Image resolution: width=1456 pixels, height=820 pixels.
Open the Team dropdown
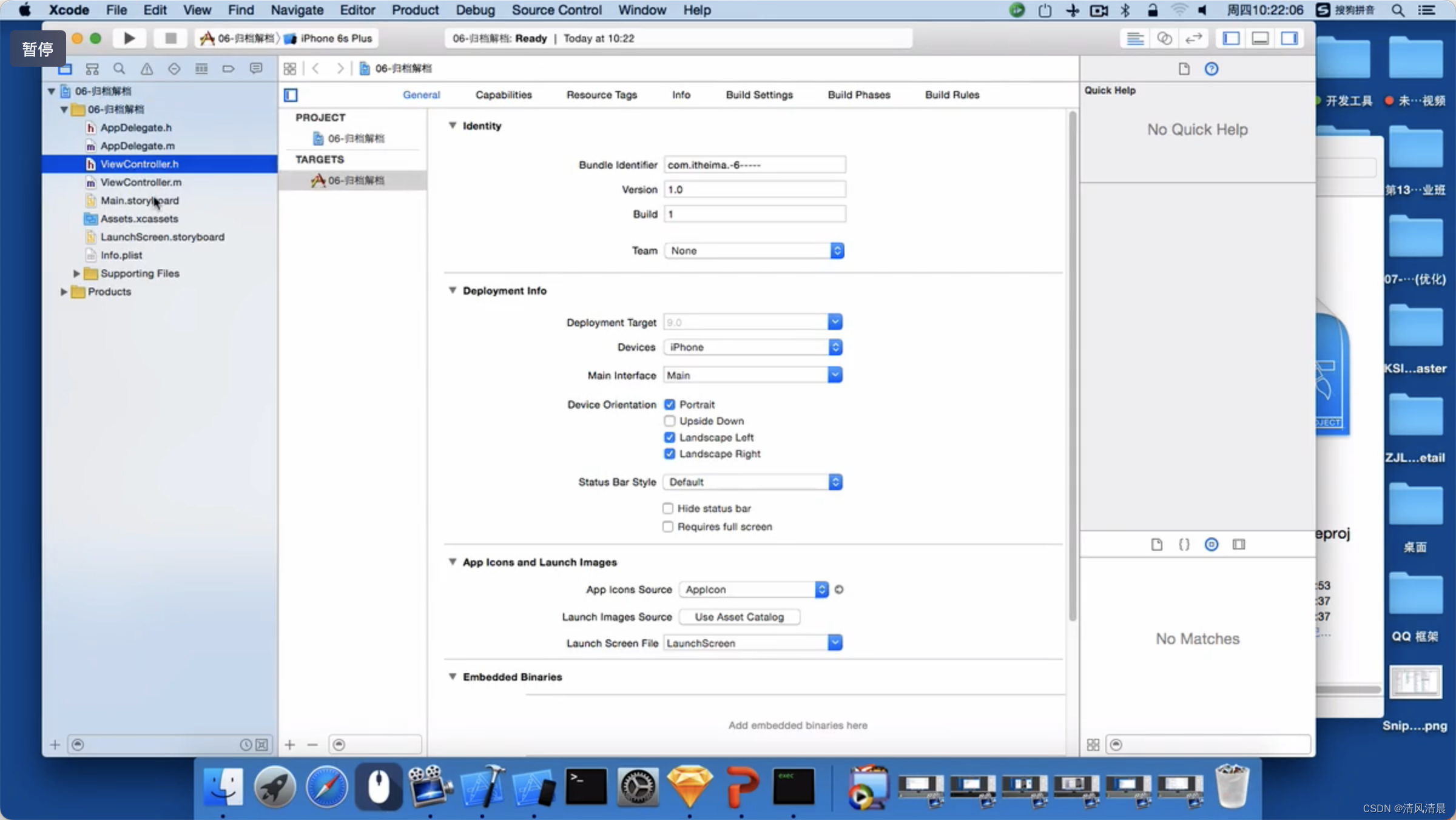click(754, 250)
